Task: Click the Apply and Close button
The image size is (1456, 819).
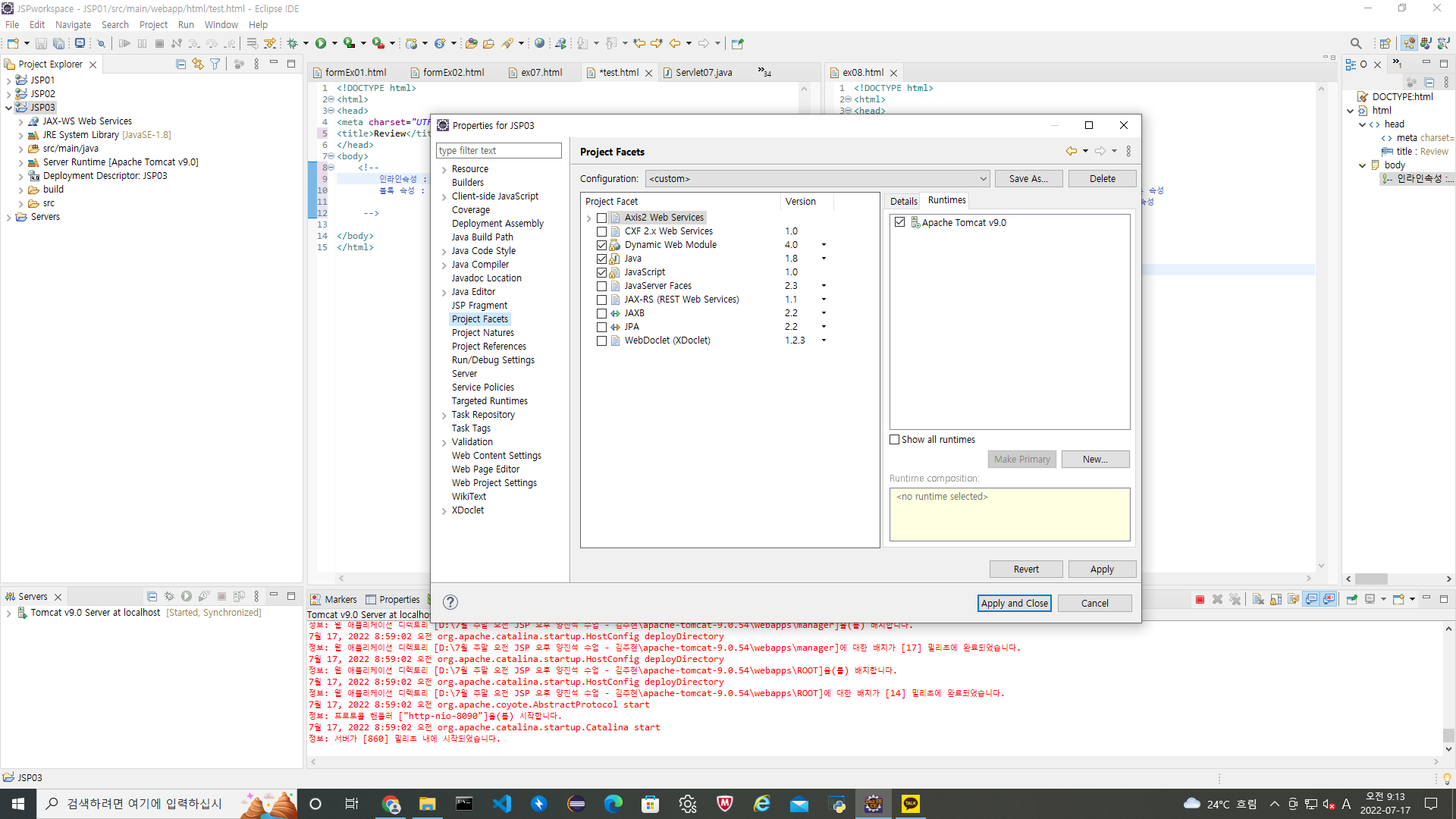Action: (1014, 603)
